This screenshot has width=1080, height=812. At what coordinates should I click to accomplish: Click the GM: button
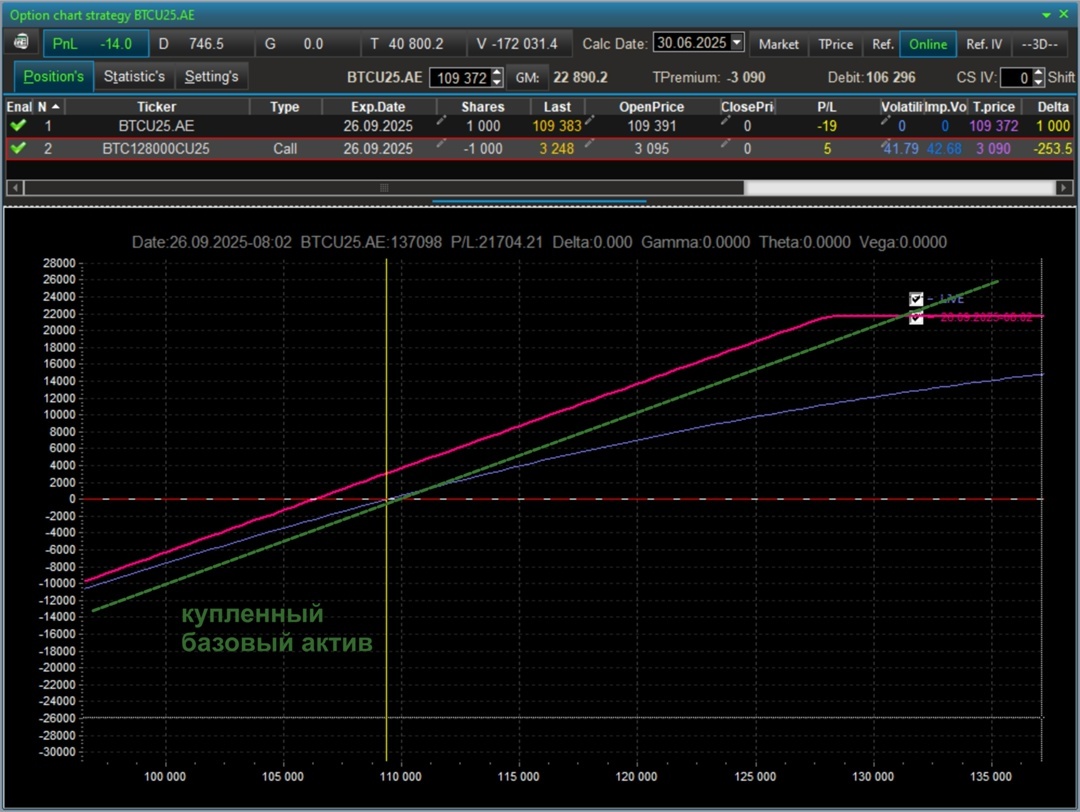(528, 78)
